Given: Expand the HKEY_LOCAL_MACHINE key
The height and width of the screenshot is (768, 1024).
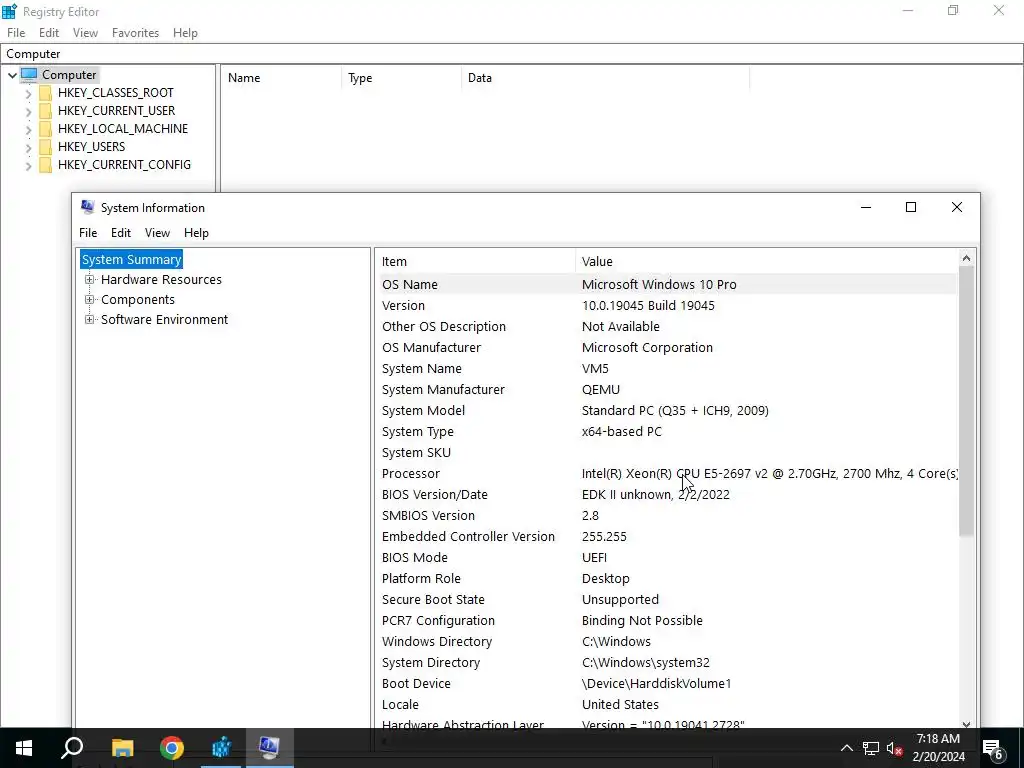Looking at the screenshot, I should (x=28, y=129).
